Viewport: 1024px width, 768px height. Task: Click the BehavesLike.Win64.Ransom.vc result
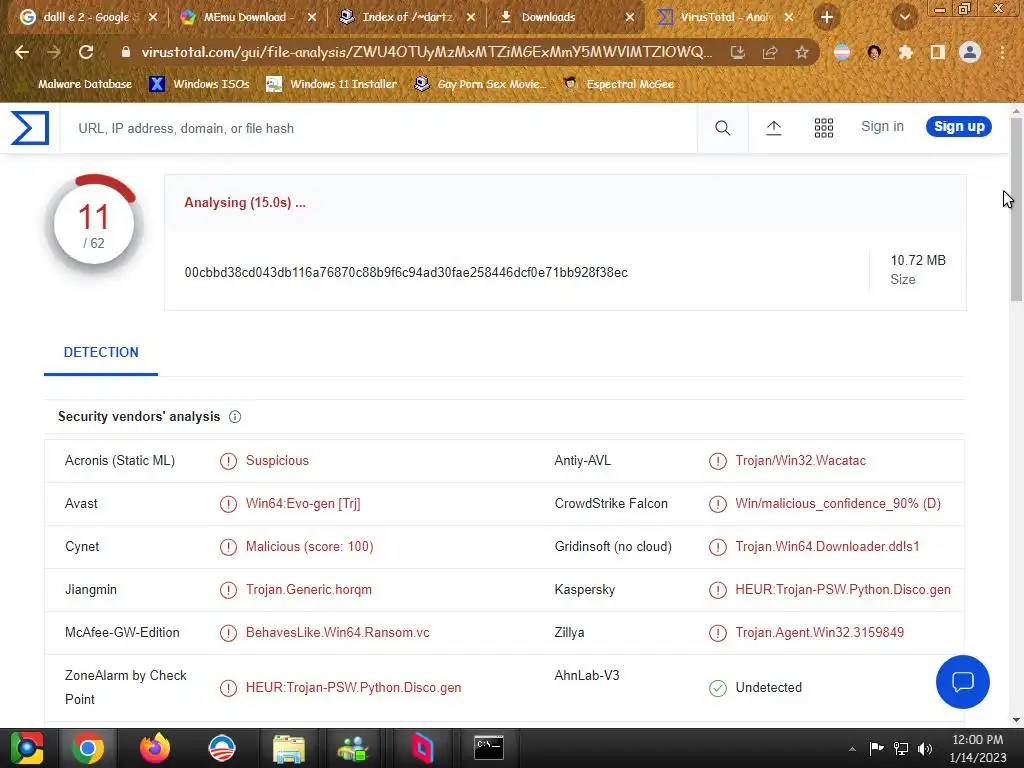coord(338,633)
